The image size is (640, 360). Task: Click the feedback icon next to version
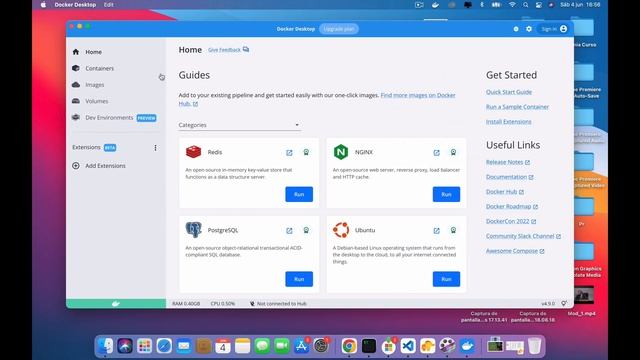point(564,304)
